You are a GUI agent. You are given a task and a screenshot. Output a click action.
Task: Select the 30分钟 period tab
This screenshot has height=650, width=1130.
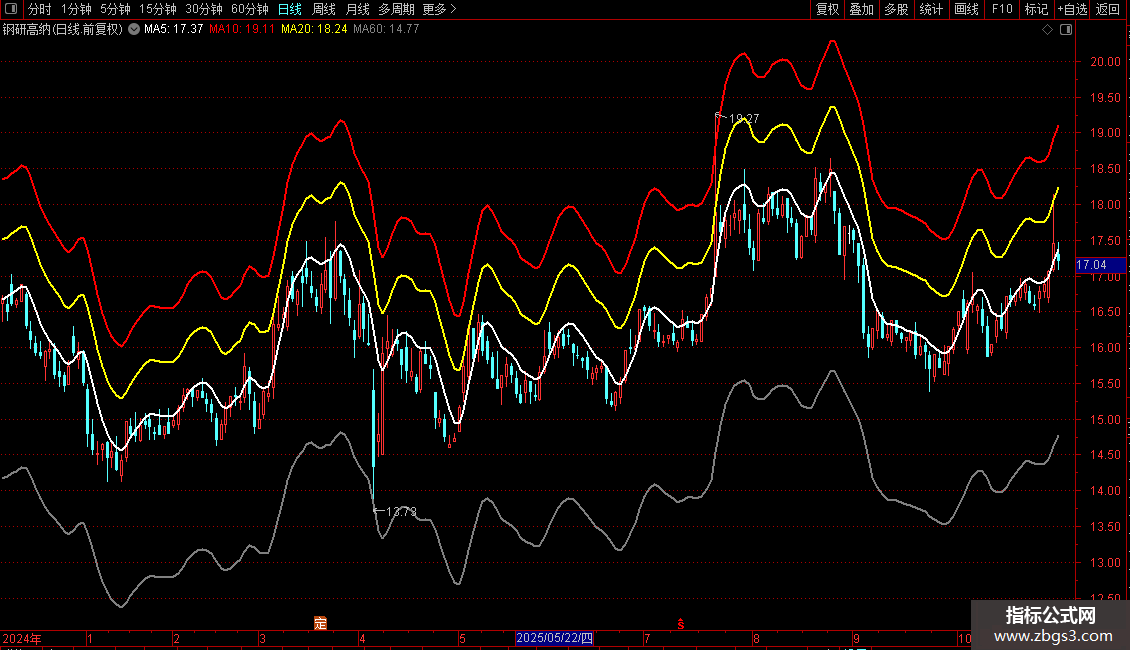(204, 9)
